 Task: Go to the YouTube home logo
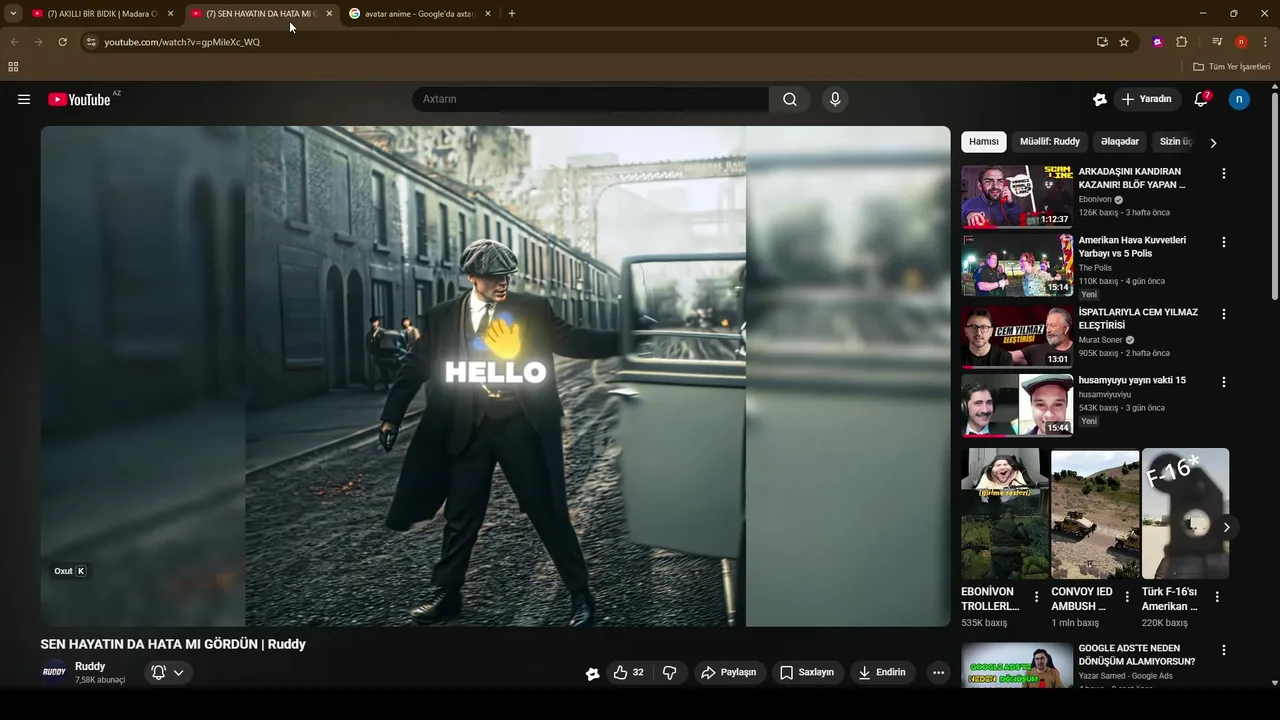point(79,99)
